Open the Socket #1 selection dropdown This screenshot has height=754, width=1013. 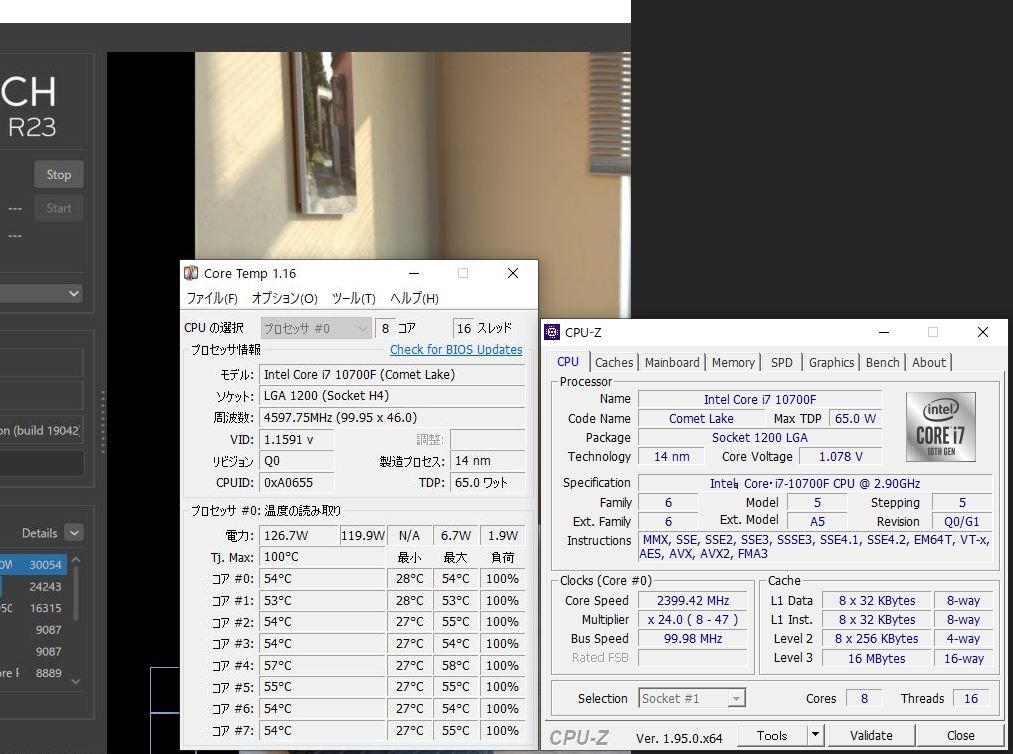tap(693, 698)
